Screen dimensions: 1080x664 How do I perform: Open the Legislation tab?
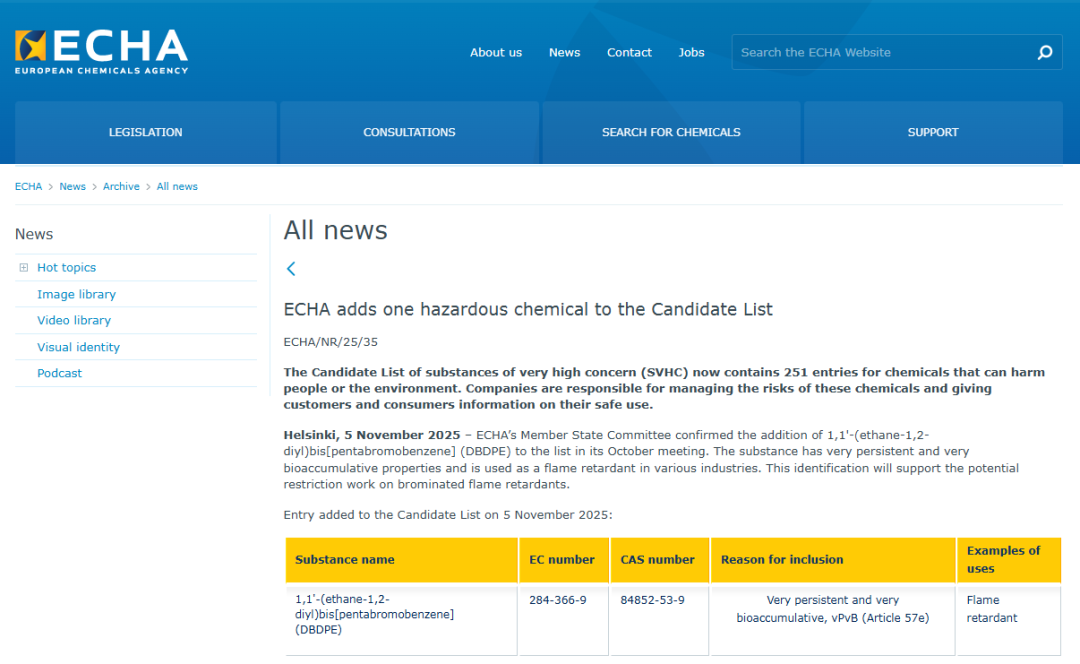coord(146,132)
